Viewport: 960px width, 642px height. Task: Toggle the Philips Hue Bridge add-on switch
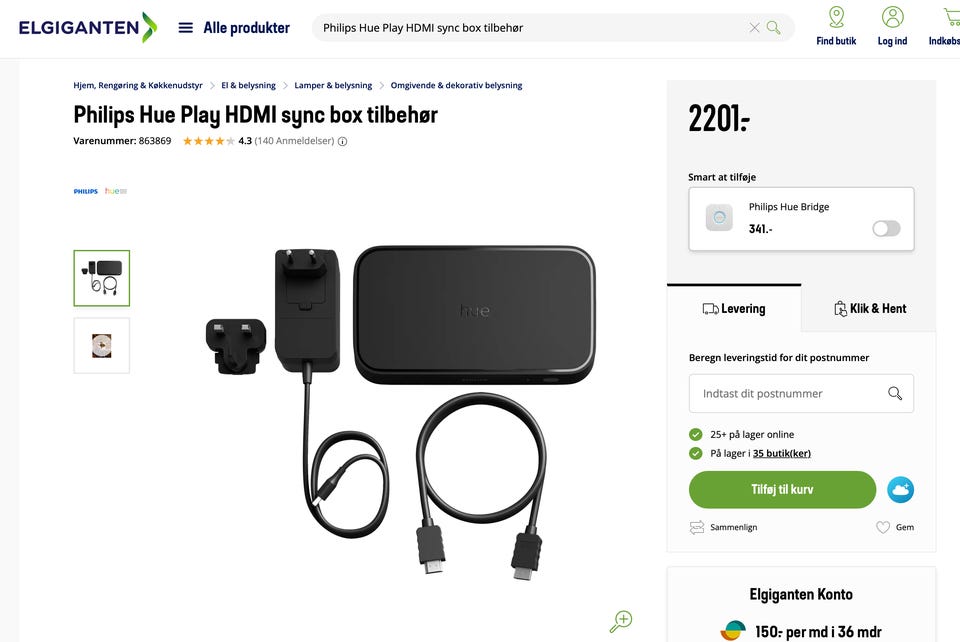coord(886,229)
